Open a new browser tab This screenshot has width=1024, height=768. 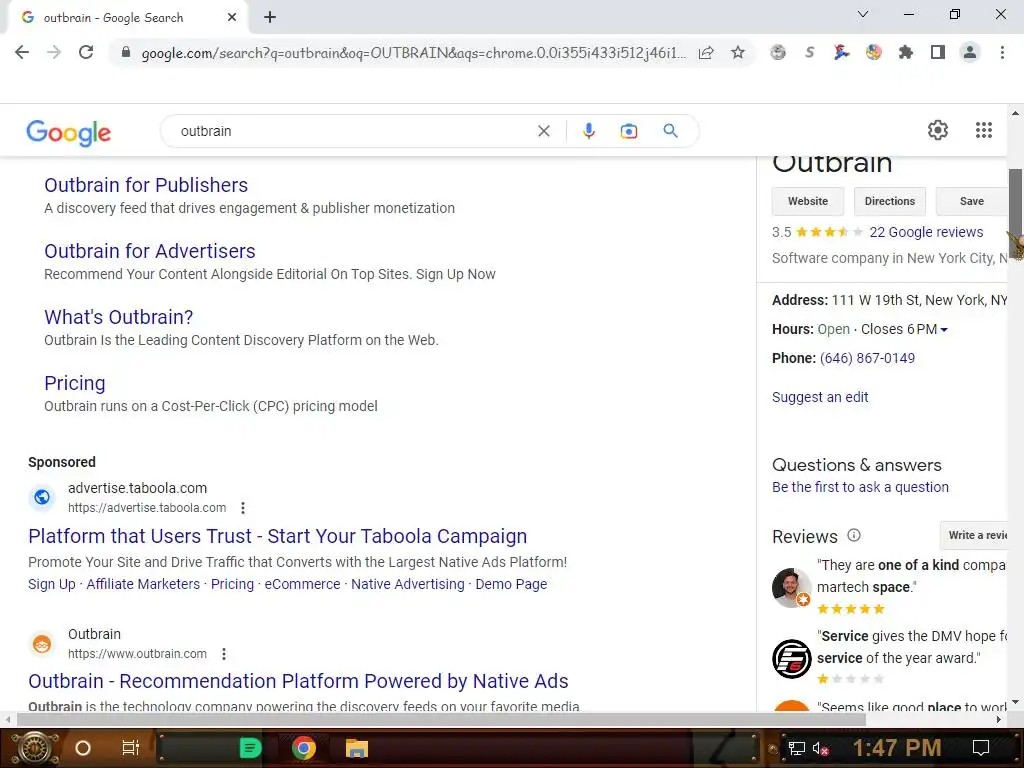tap(270, 18)
